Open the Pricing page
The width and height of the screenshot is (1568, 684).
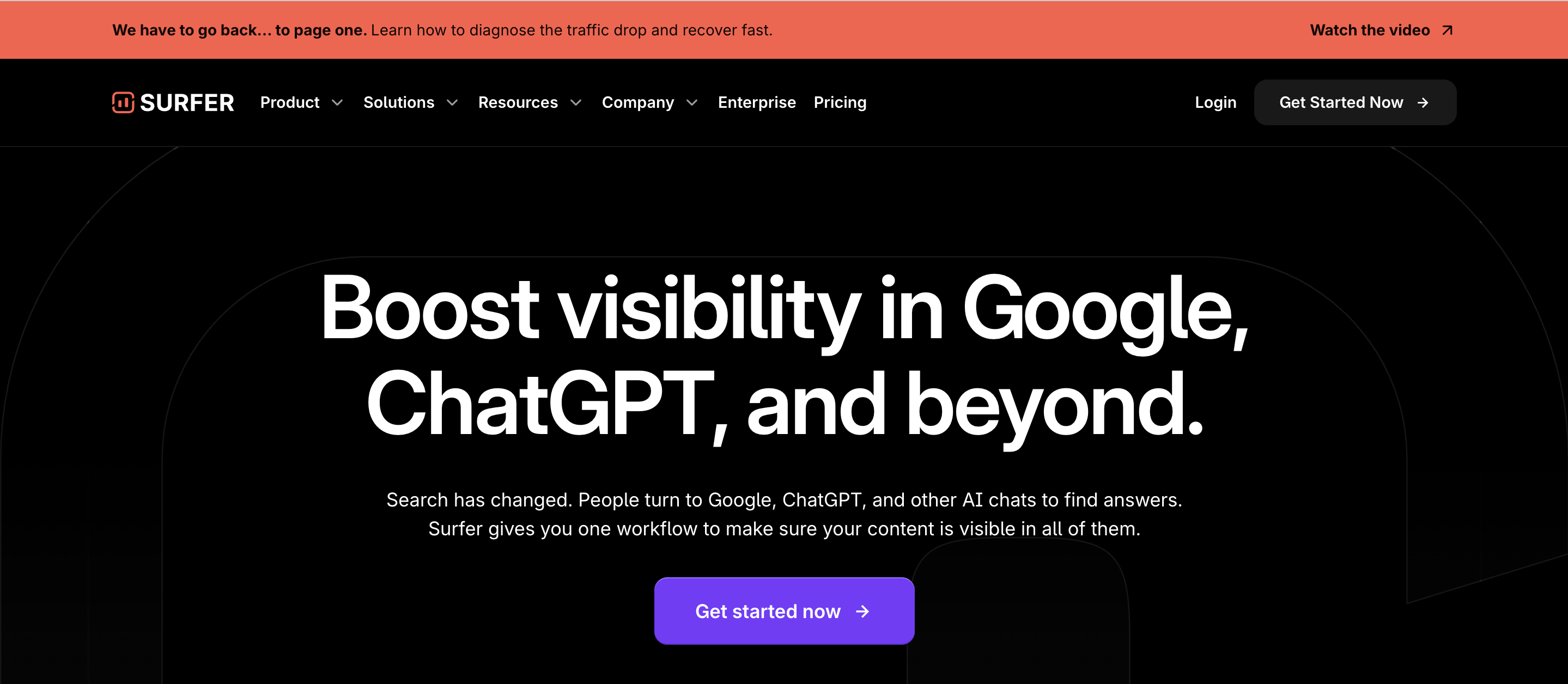[840, 102]
